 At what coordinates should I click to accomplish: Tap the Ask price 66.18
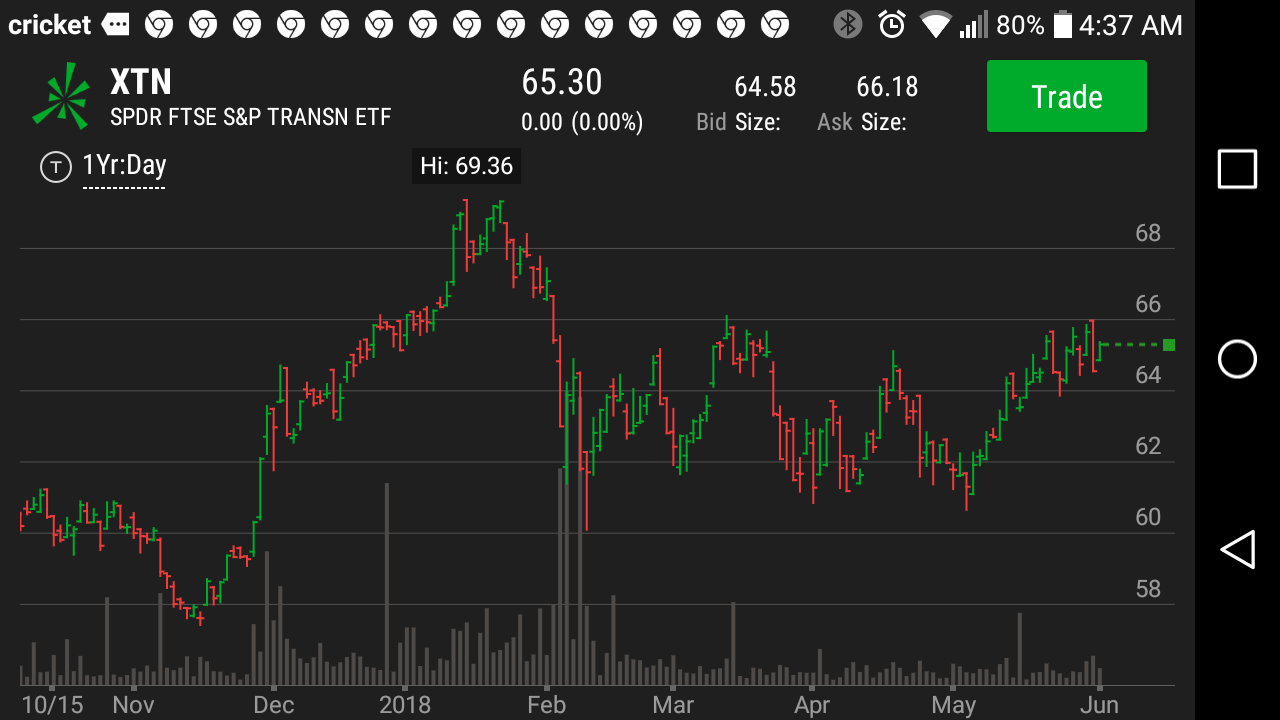coord(887,88)
